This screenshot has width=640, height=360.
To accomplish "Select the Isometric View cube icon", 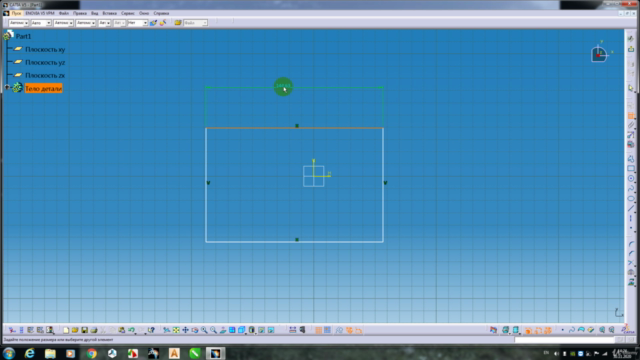I will point(242,330).
